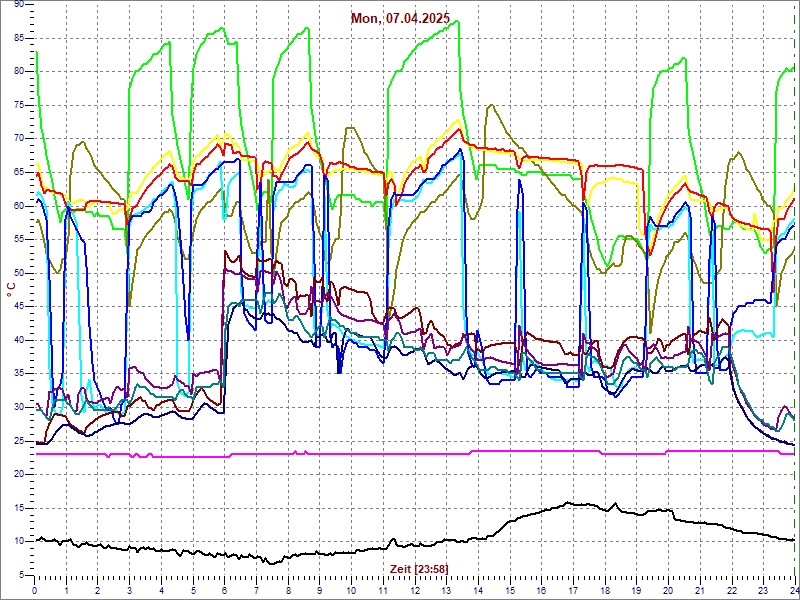Click the hour 24 x-axis tick label
The image size is (800, 600).
pyautogui.click(x=792, y=591)
